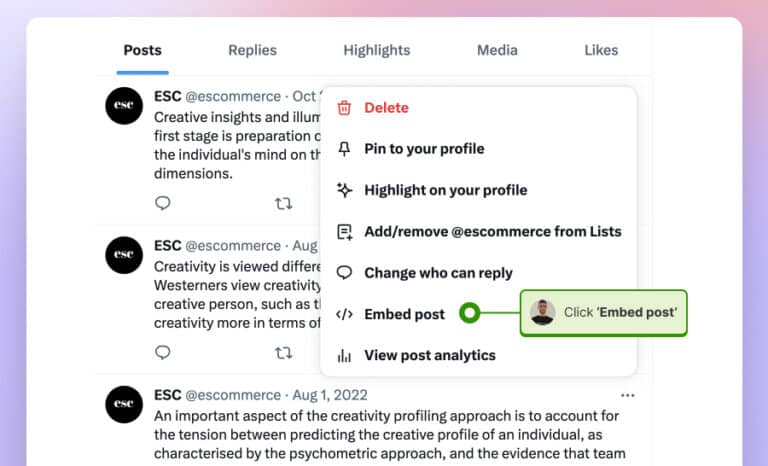Go to the Media tab
Viewport: 768px width, 466px height.
tap(497, 50)
